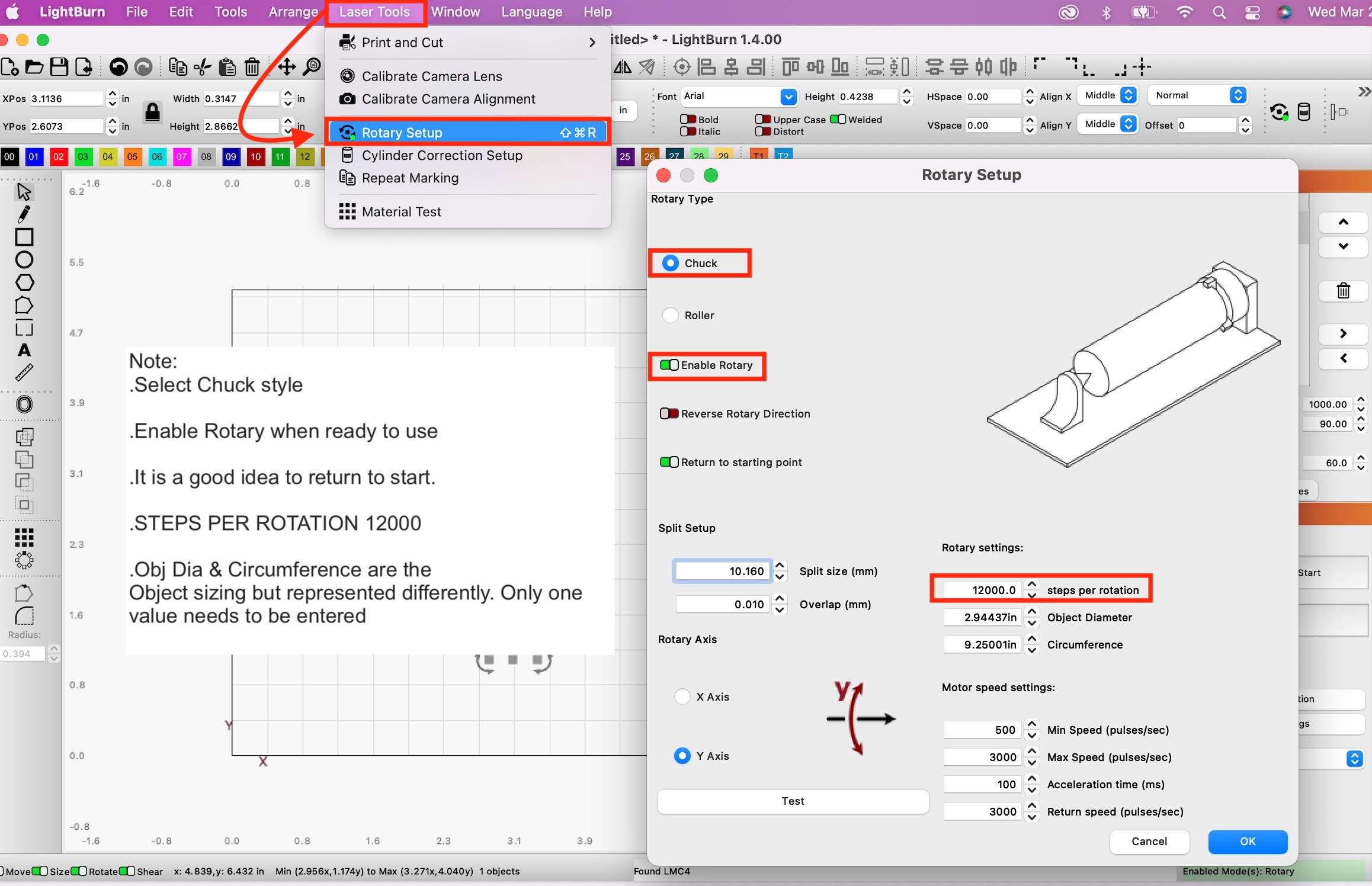Click the Test button for motor speed
Screen dimensions: 1372x886
[793, 801]
